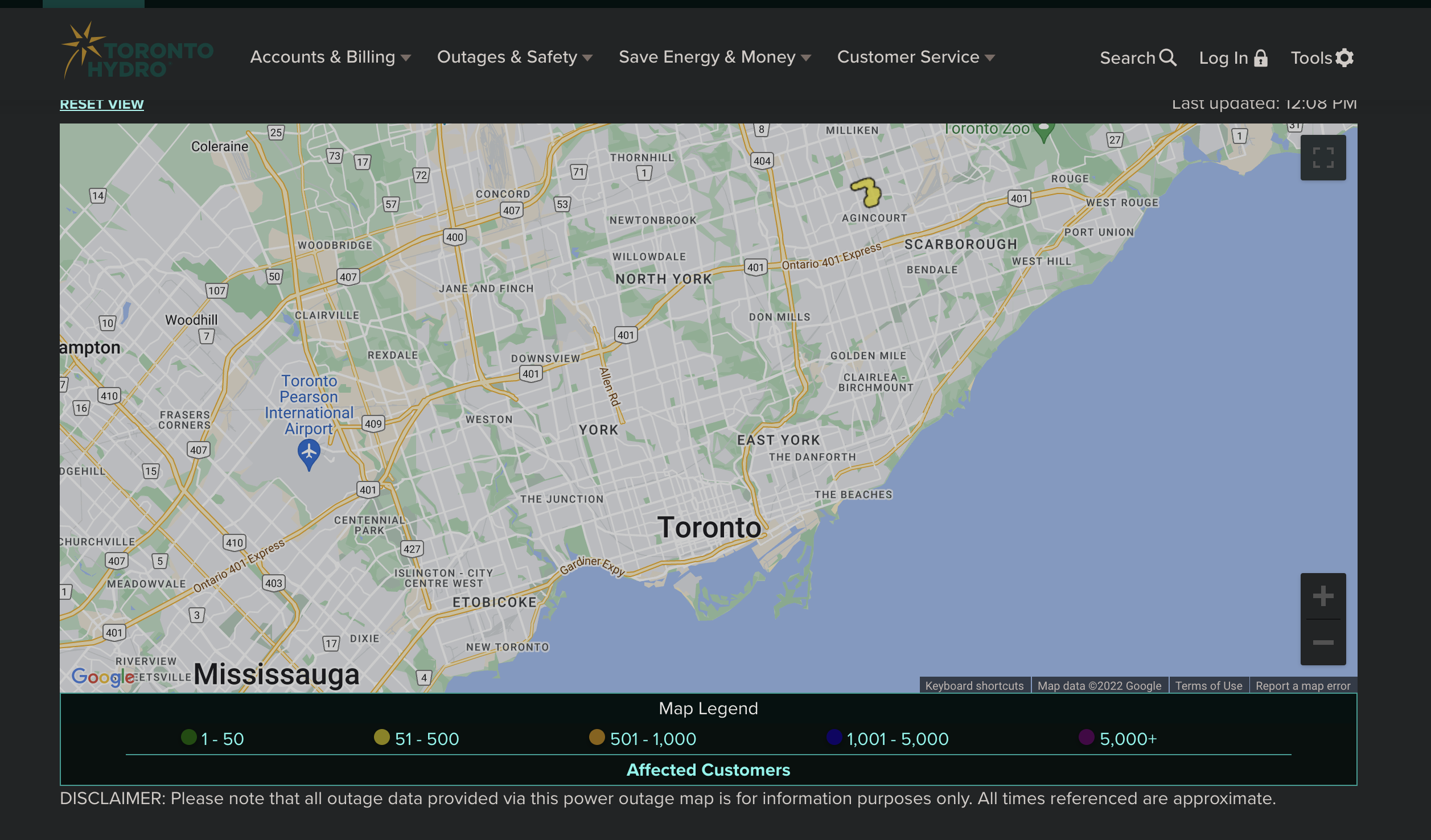
Task: Open the Tools gear icon
Action: click(x=1344, y=58)
